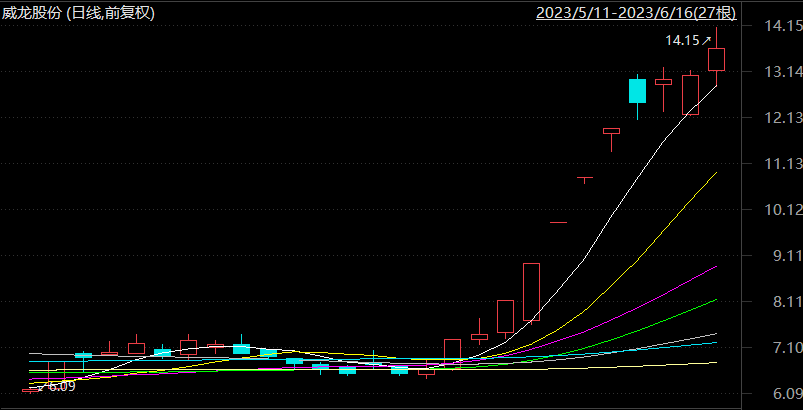
Task: Select the small red T-shaped candle just below 11.13
Action: pyautogui.click(x=585, y=179)
